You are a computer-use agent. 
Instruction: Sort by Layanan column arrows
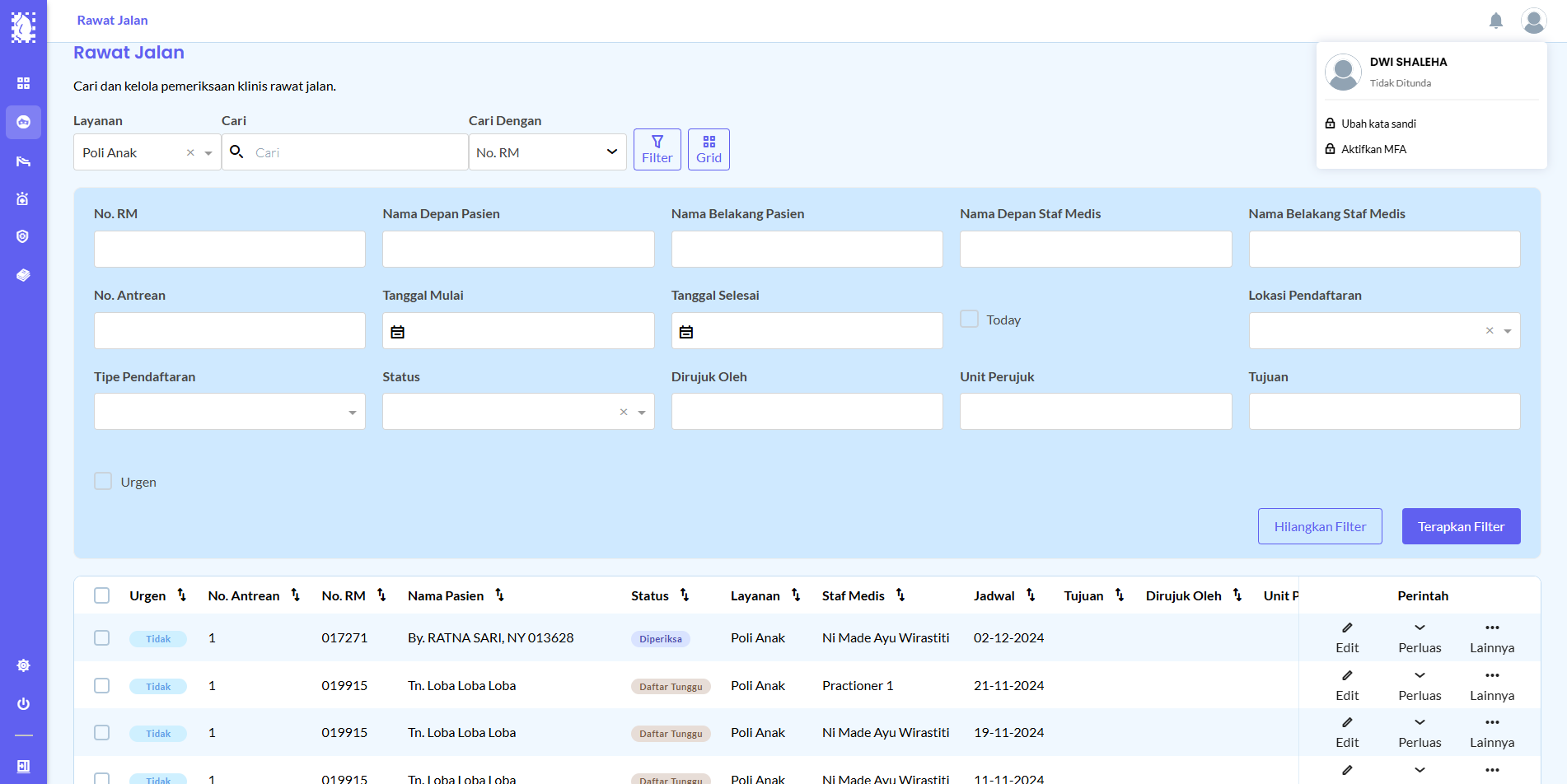796,595
